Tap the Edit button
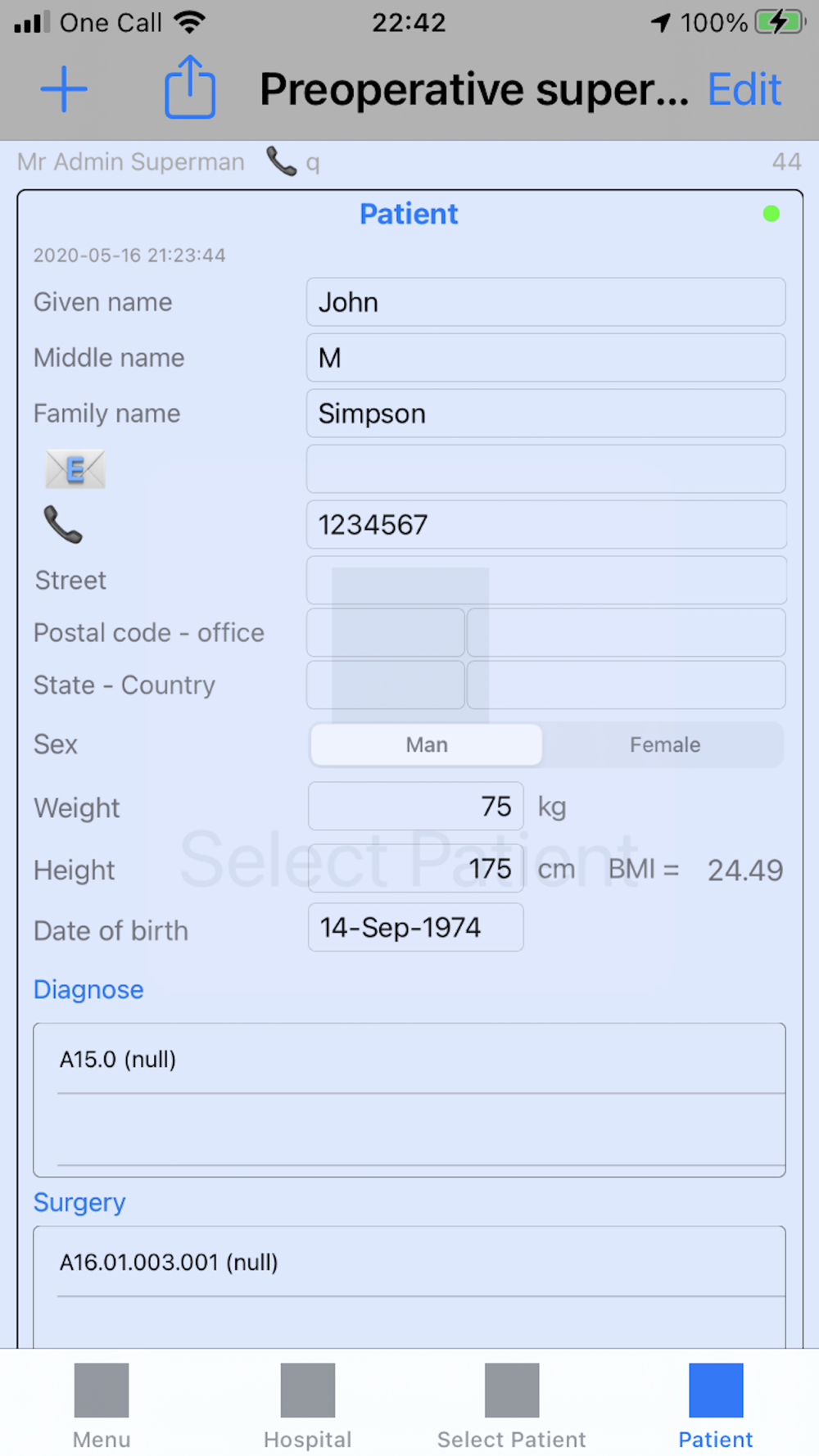Image resolution: width=819 pixels, height=1456 pixels. pos(744,89)
